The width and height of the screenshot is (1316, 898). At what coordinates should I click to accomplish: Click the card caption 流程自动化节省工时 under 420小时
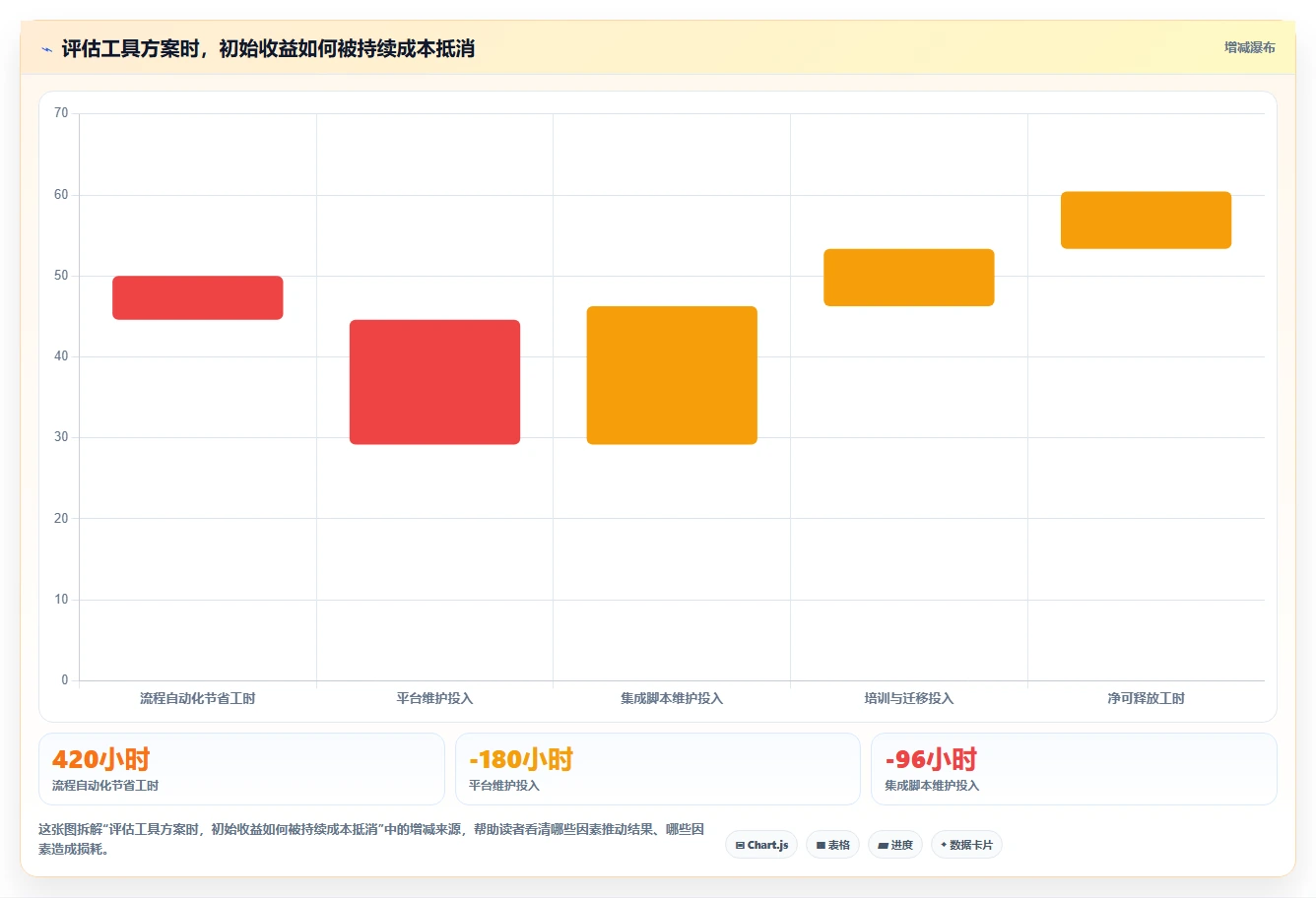click(105, 786)
